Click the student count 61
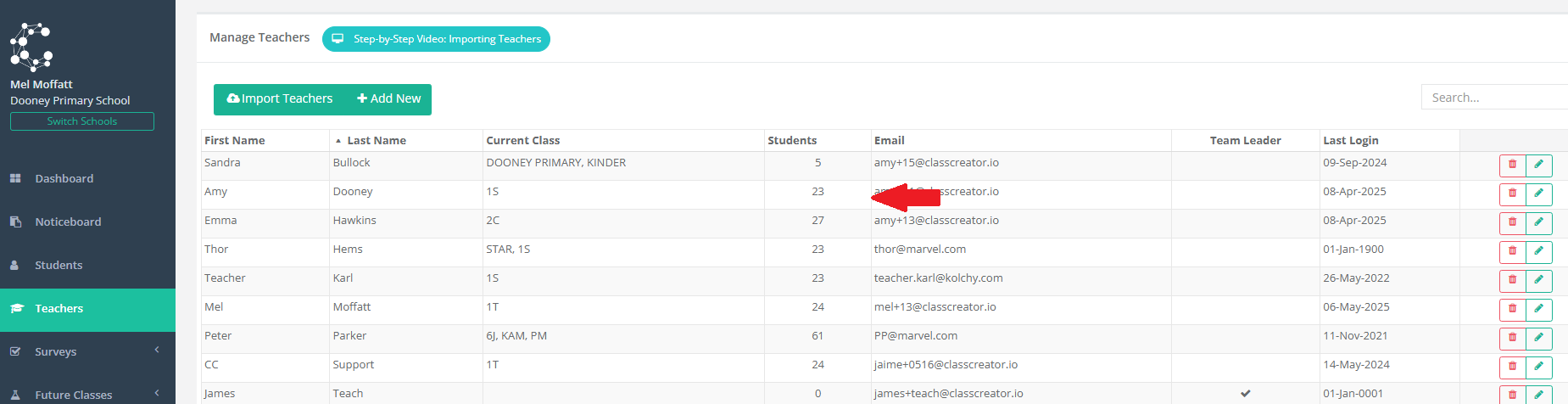 pyautogui.click(x=817, y=335)
